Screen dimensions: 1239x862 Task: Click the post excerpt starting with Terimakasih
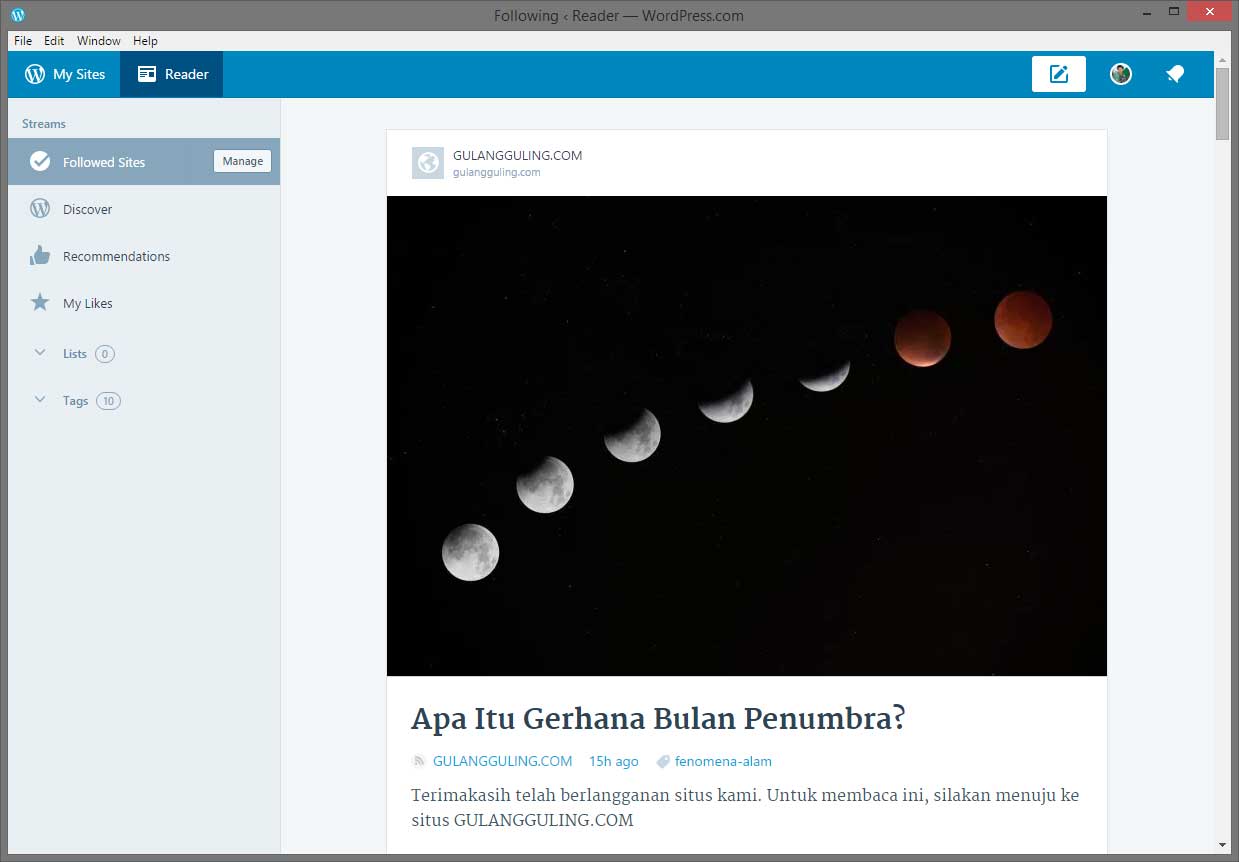point(745,808)
